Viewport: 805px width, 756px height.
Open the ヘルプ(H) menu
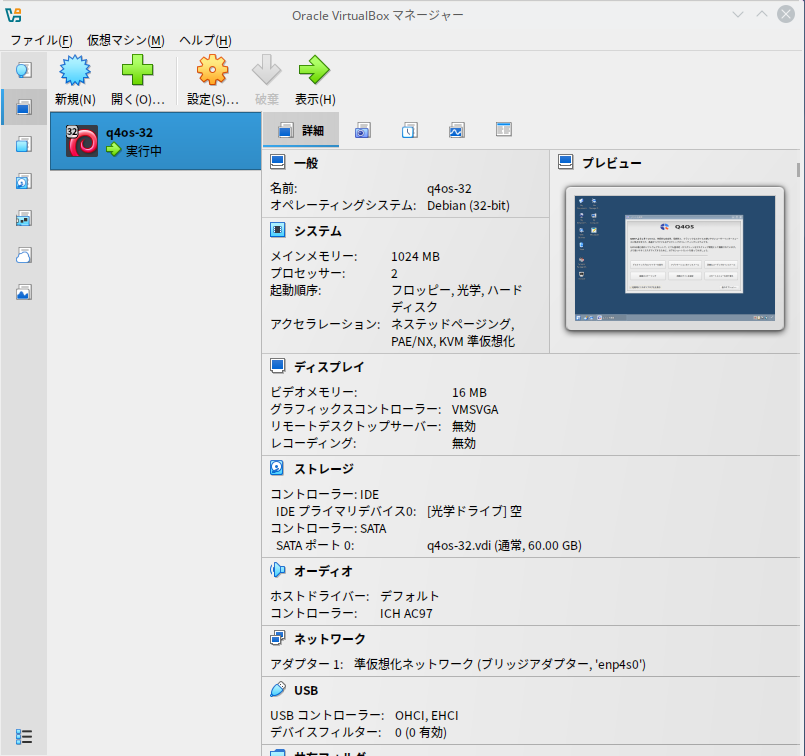(205, 40)
